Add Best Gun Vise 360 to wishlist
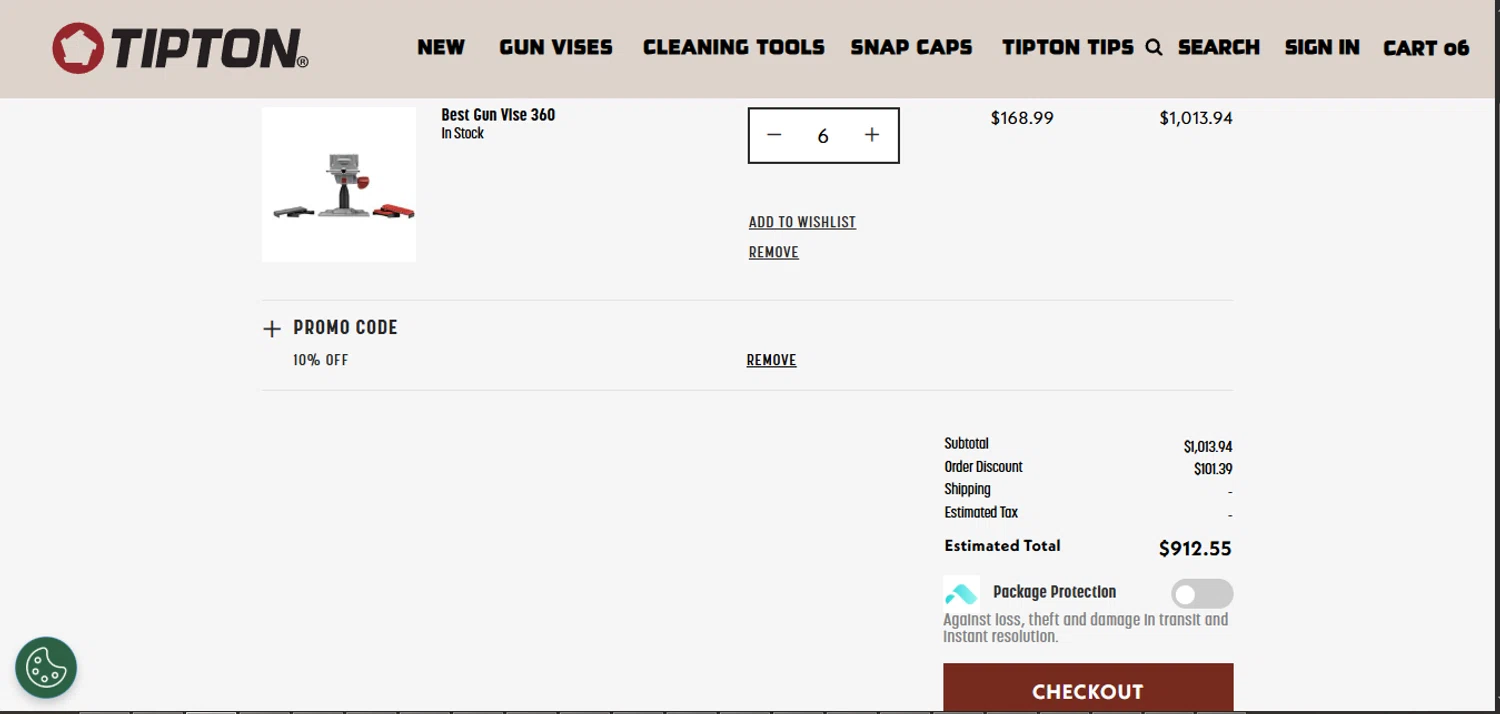1500x714 pixels. pos(802,222)
